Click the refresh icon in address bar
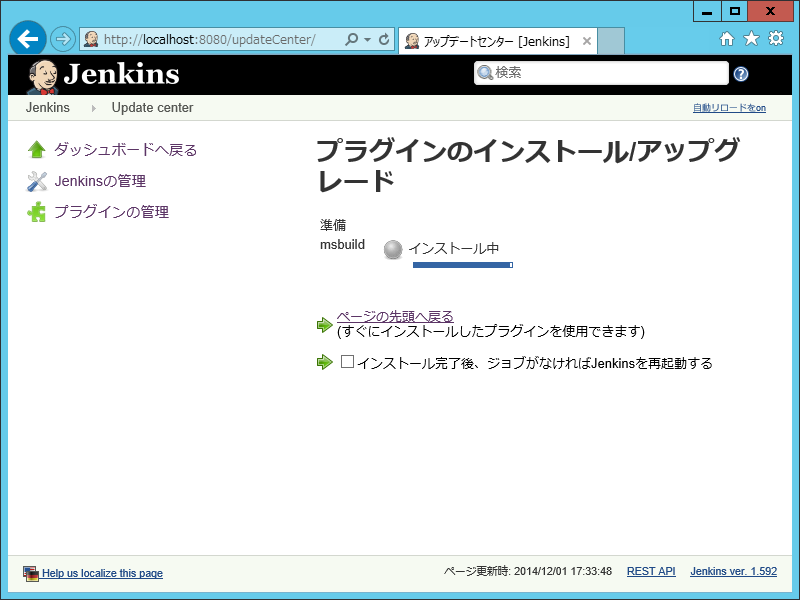The image size is (800, 600). pyautogui.click(x=384, y=39)
